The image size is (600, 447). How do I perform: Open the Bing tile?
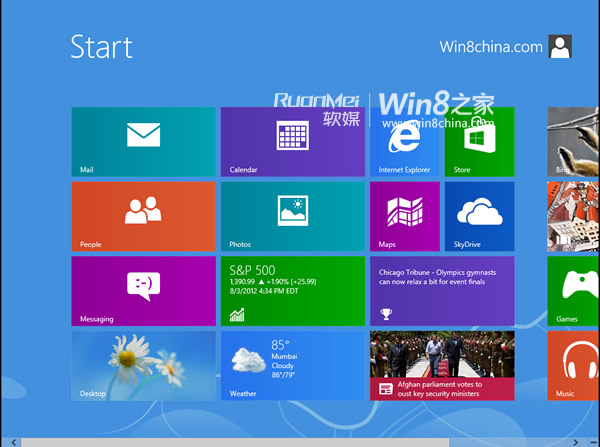573,142
